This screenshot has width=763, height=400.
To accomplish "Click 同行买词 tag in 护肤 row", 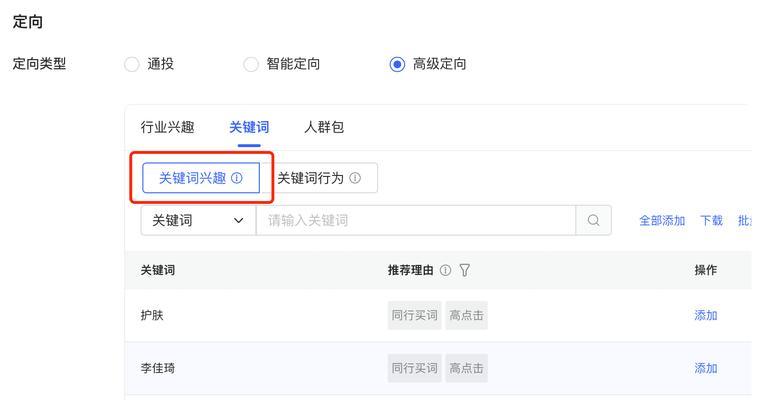I will coord(415,315).
